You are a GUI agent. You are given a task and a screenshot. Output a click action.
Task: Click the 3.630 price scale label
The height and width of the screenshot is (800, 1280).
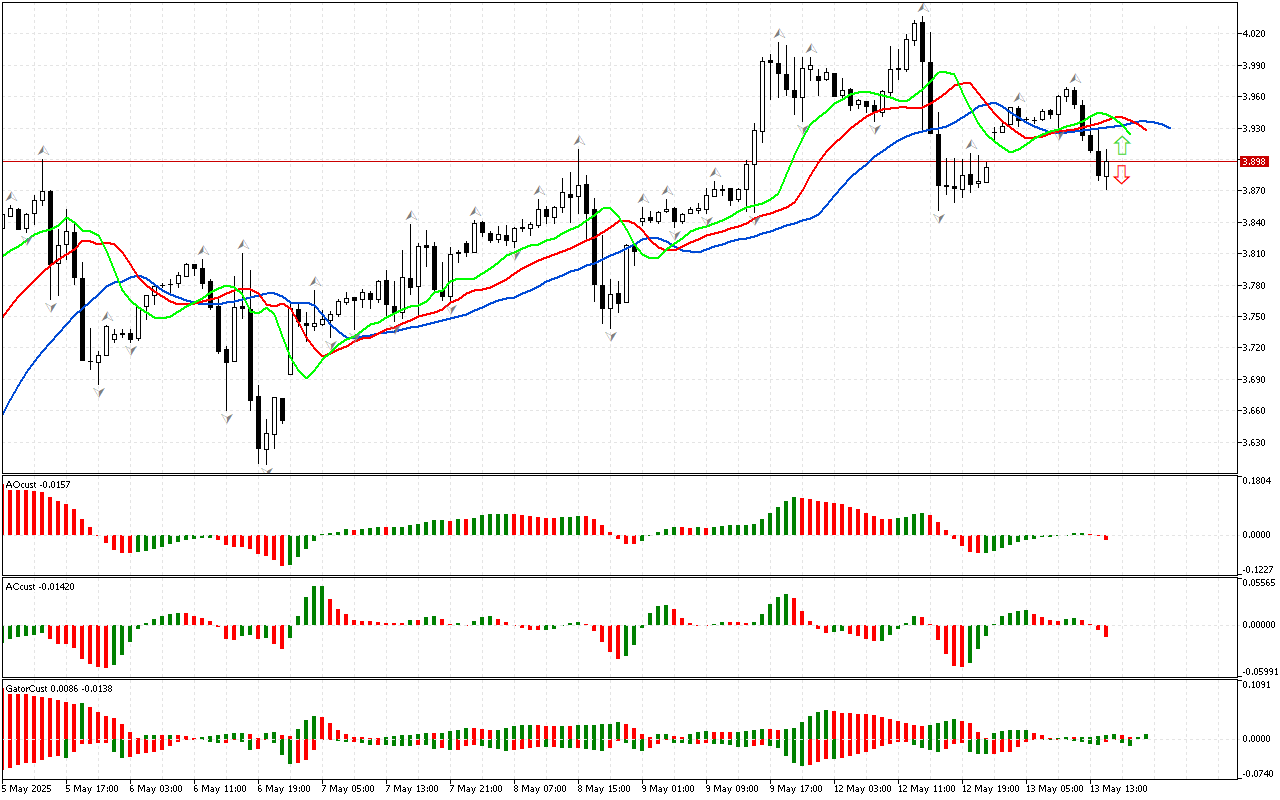tap(1253, 443)
